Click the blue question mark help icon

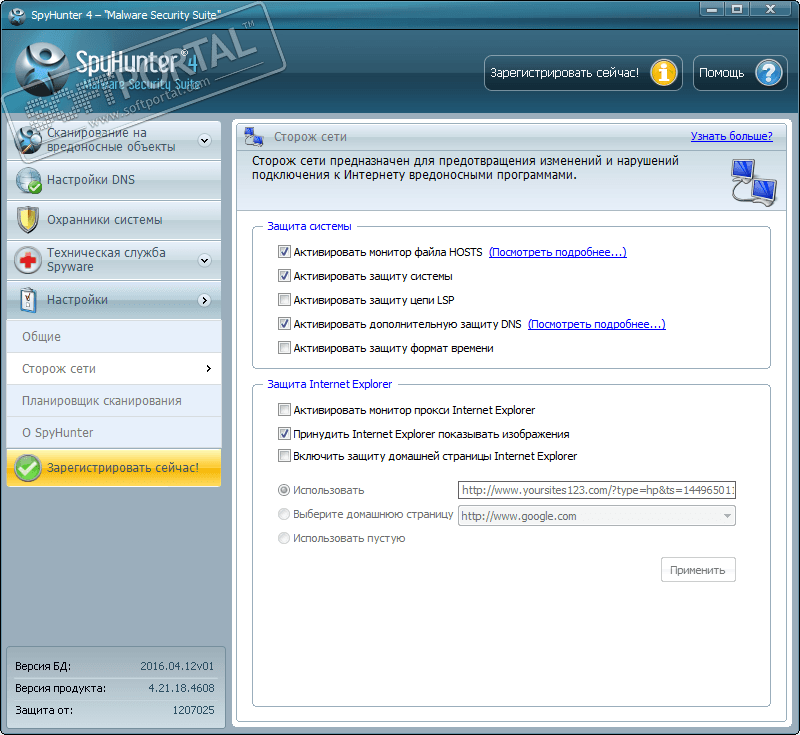tap(769, 72)
